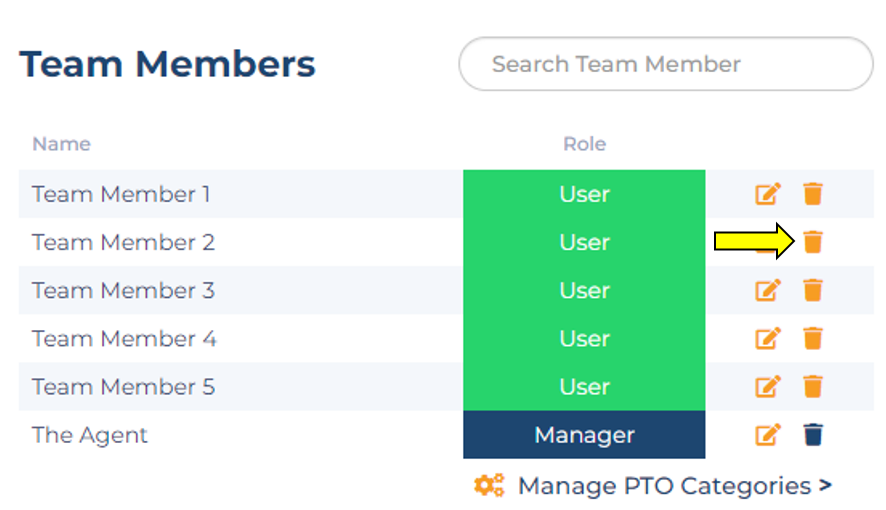886x510 pixels.
Task: Edit Team Member 1 using pencil icon
Action: coord(768,194)
